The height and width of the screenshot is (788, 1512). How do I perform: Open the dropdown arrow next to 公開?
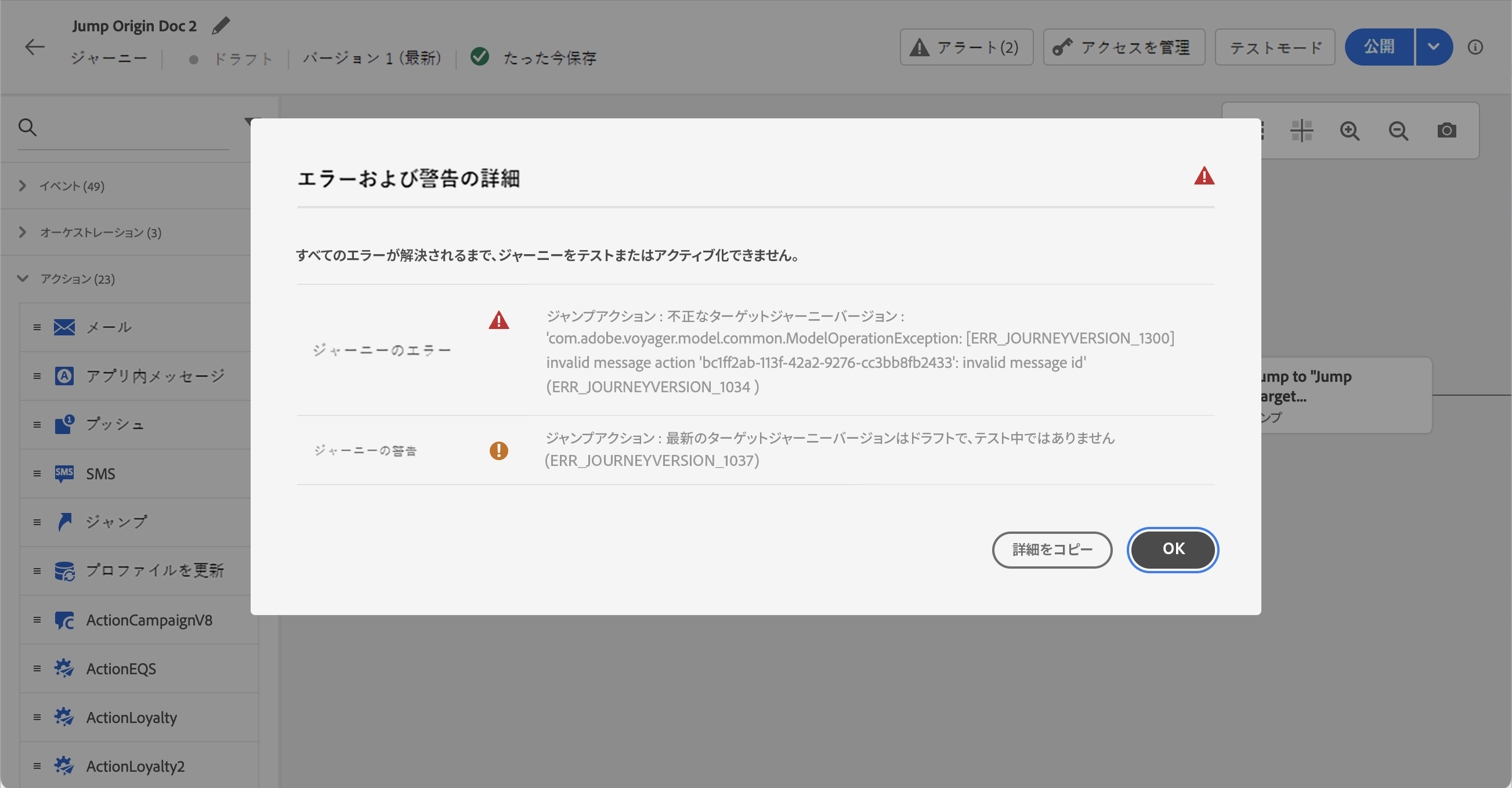coord(1433,47)
